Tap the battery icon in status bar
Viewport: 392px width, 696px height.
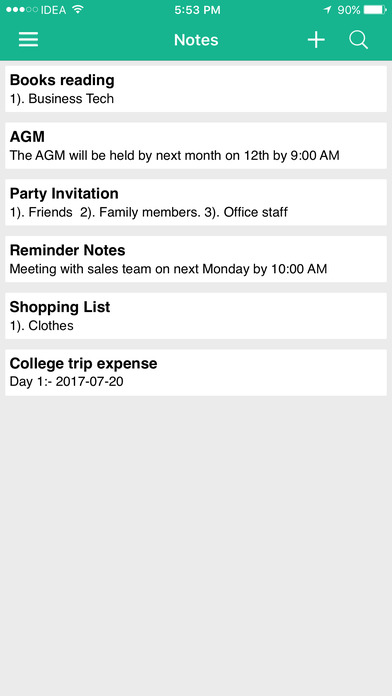click(x=375, y=10)
